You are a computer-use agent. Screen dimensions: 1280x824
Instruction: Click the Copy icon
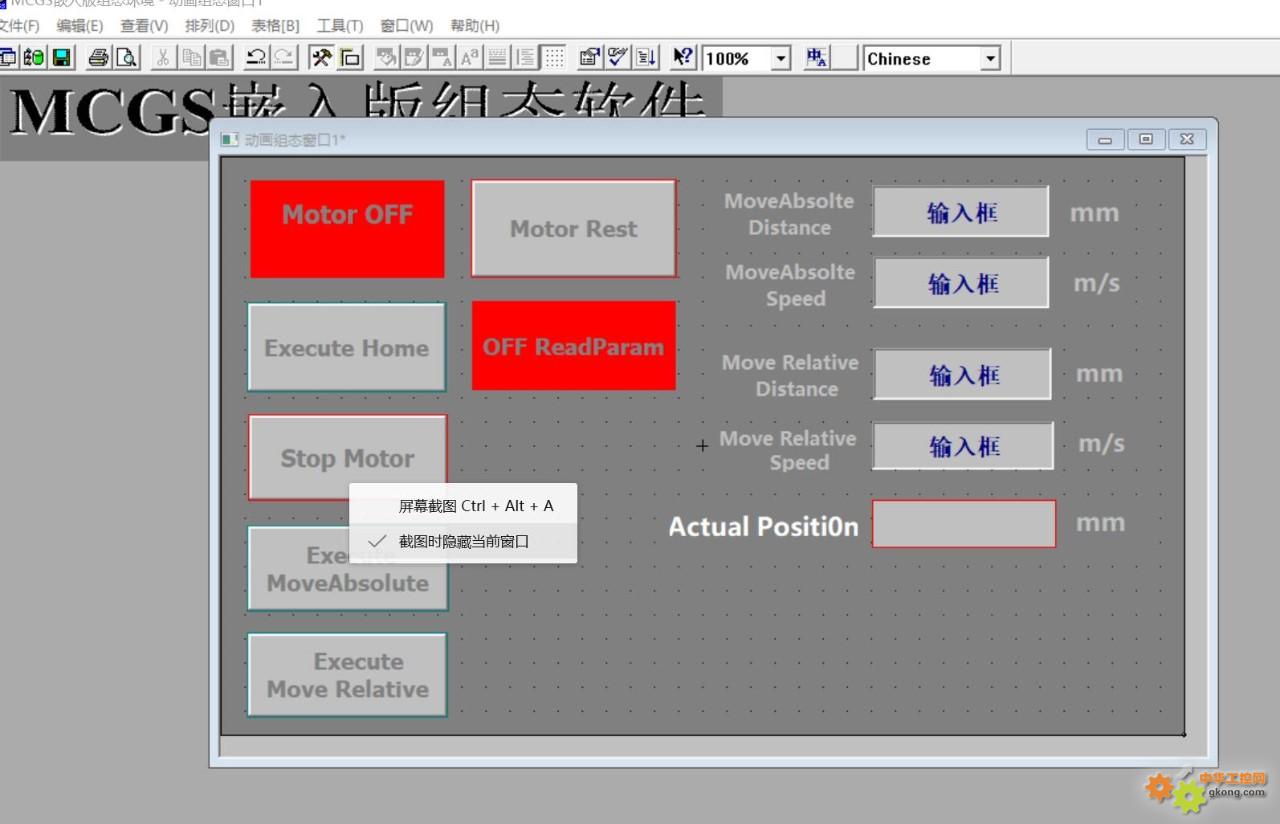click(x=191, y=58)
